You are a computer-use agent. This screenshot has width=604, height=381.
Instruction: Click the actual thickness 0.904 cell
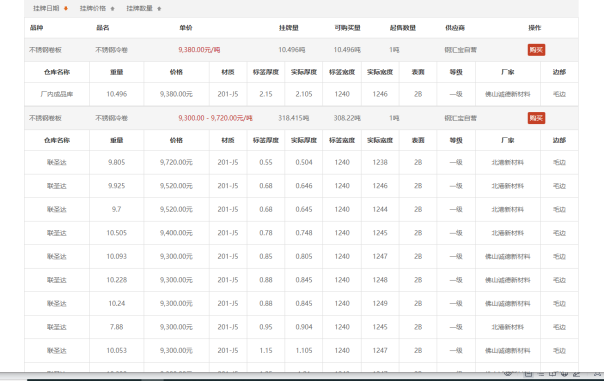304,327
